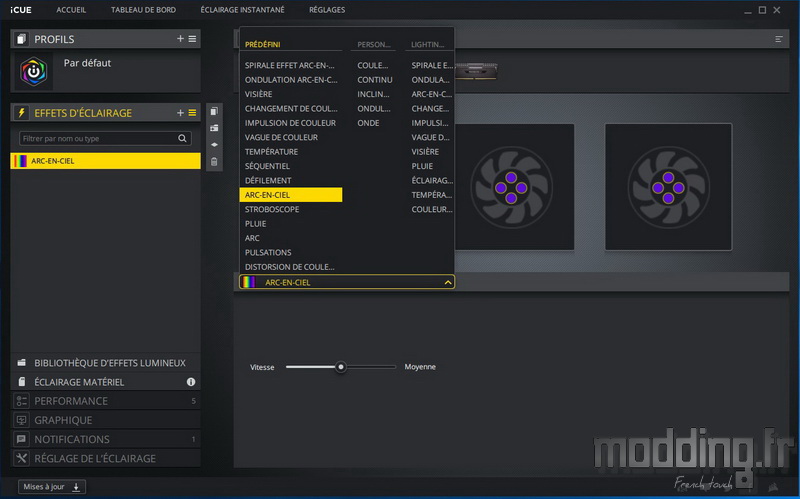
Task: Choose ONDULATION ARC-EN-C... in Prédéfini list
Action: tap(291, 80)
